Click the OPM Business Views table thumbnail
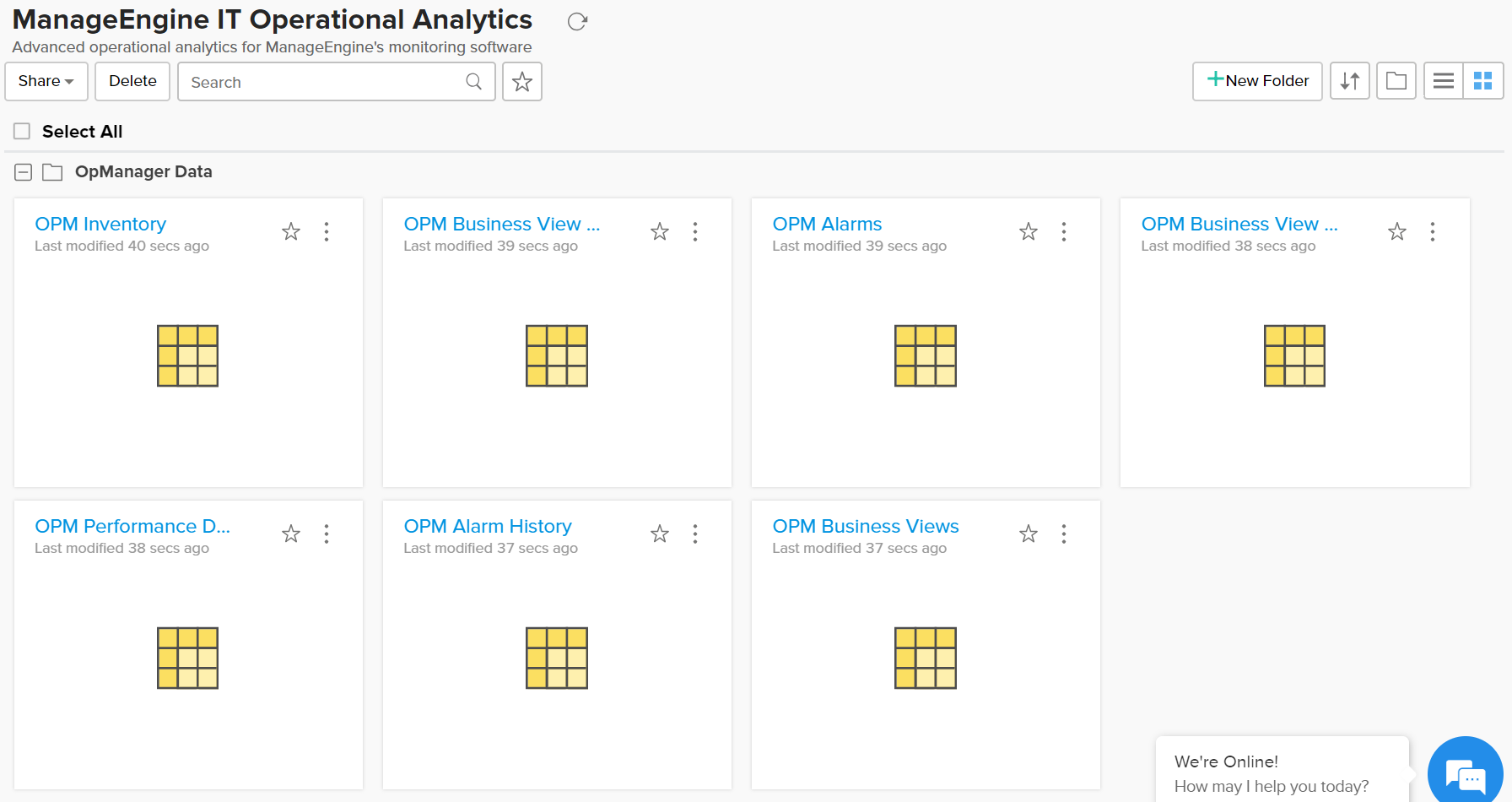The image size is (1512, 802). 926,658
